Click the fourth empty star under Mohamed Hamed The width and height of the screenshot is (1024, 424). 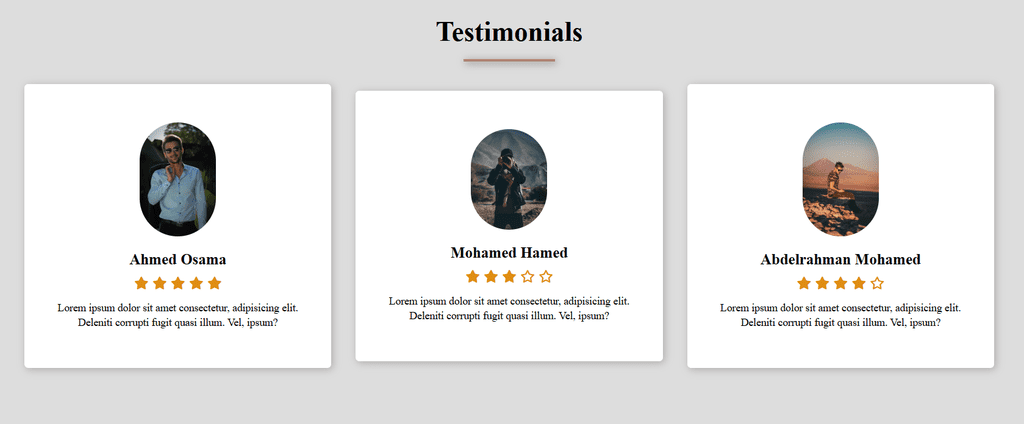[x=528, y=276]
